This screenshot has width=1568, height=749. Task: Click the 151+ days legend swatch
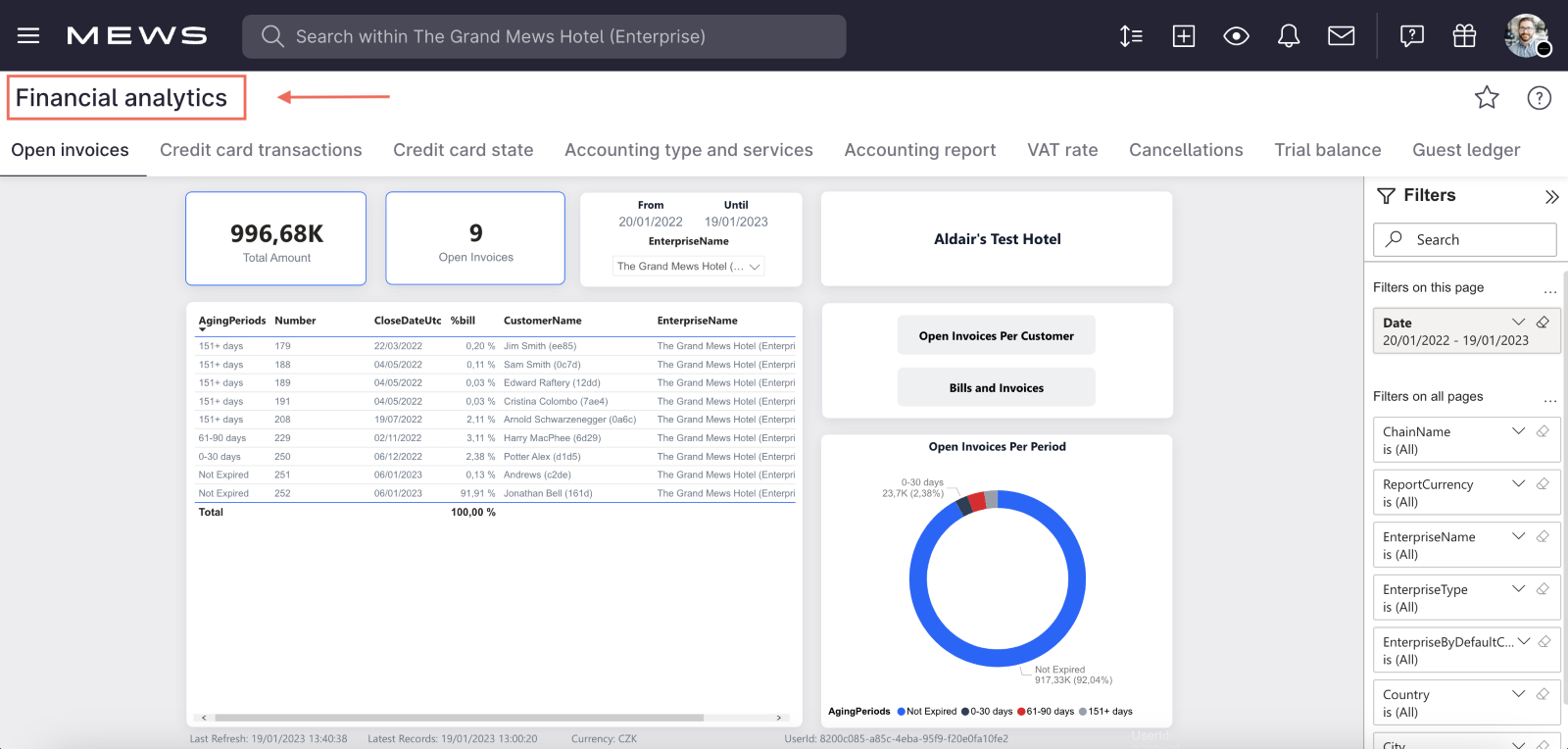[1082, 712]
